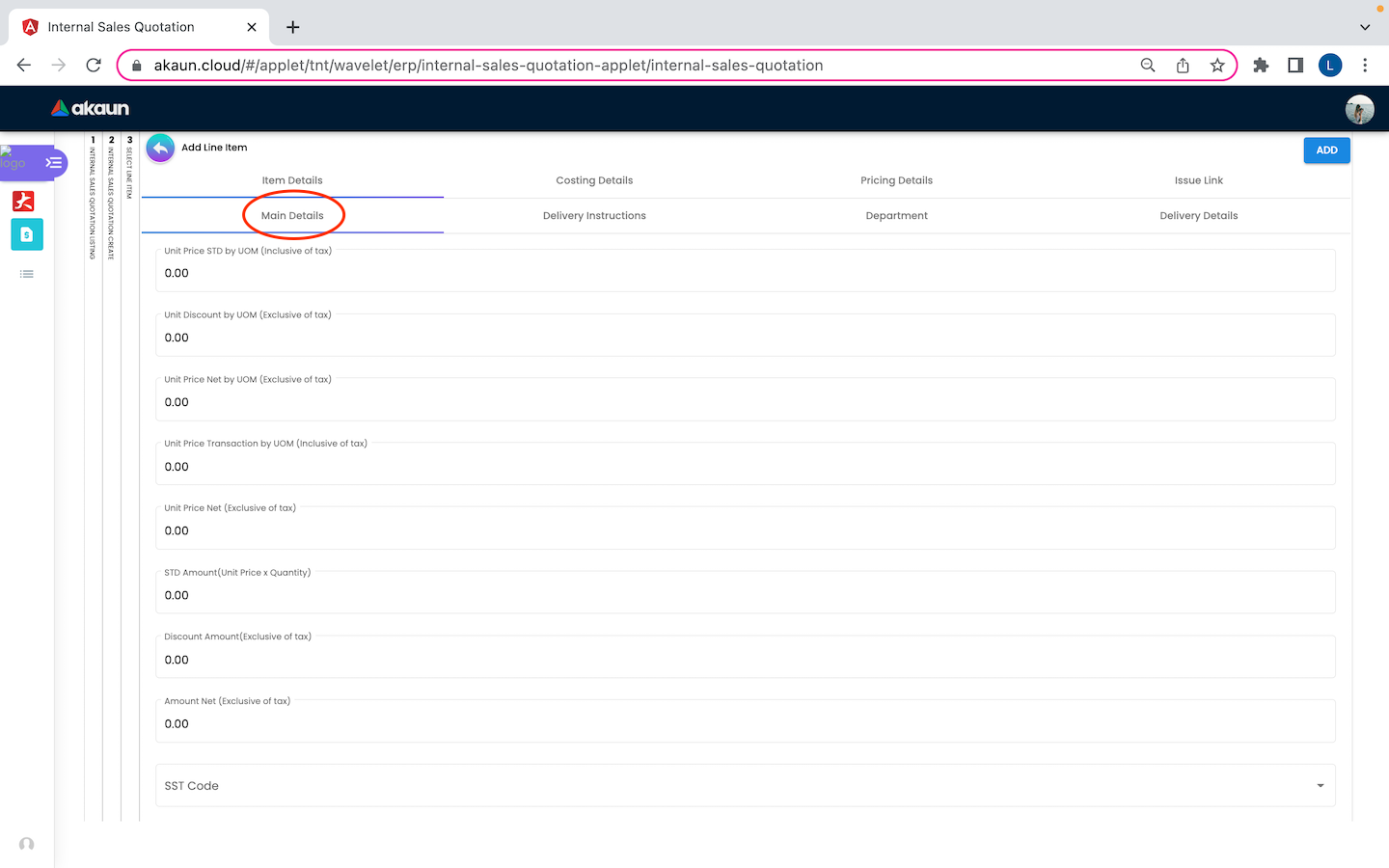Image resolution: width=1389 pixels, height=868 pixels.
Task: Click the blue back arrow icon
Action: click(160, 149)
